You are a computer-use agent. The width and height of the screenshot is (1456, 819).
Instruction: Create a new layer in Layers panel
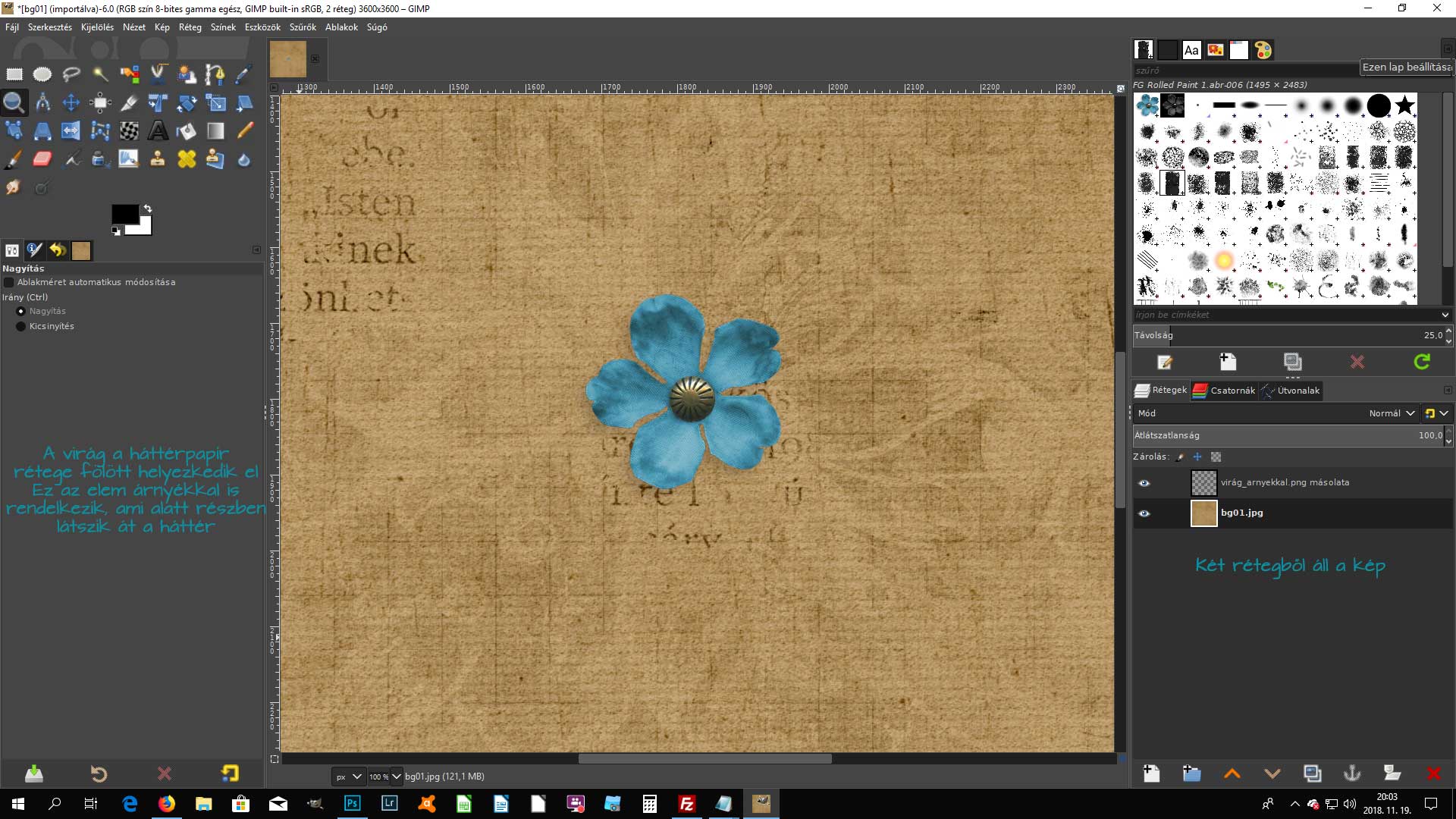[x=1151, y=773]
